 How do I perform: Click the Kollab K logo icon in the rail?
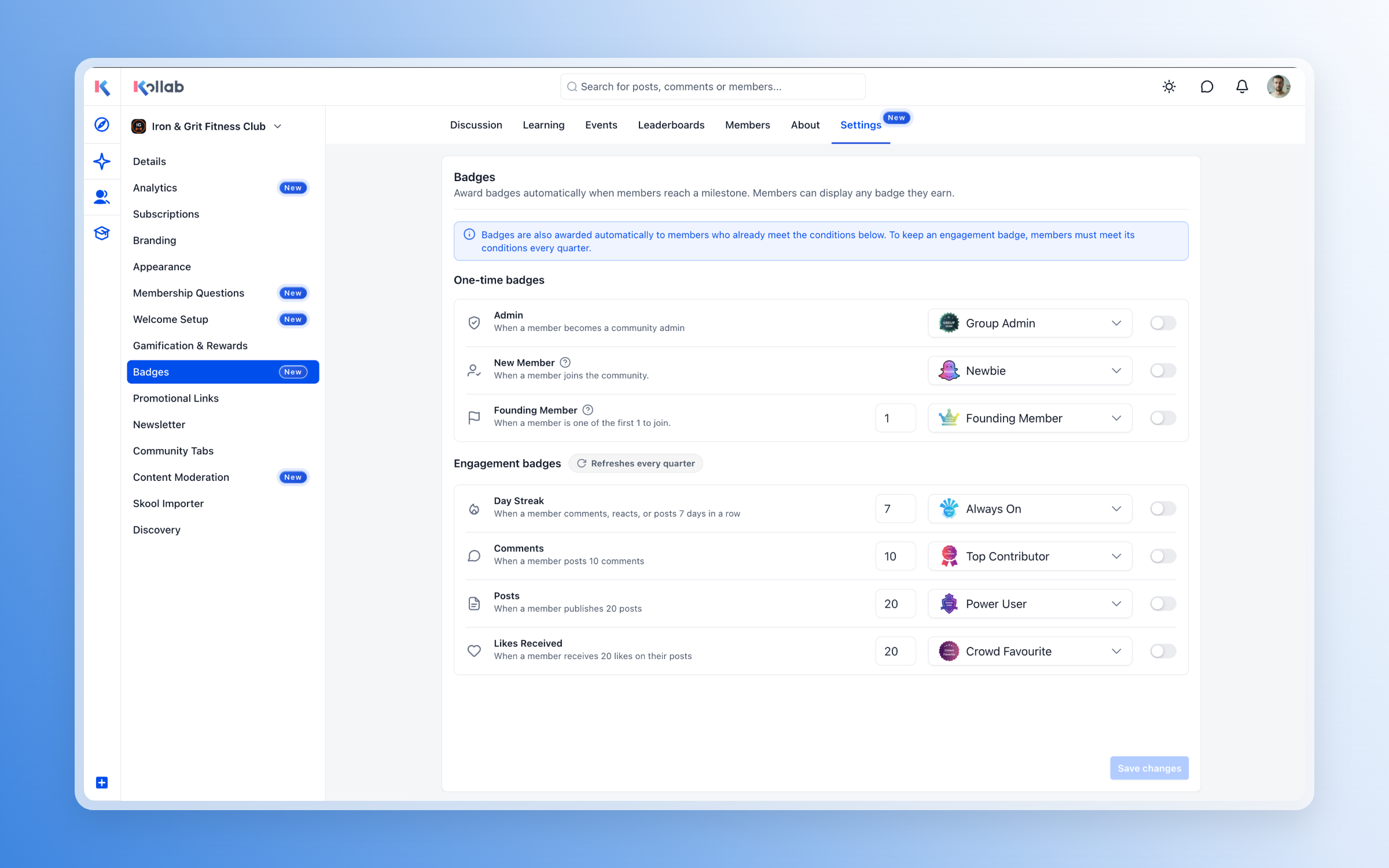click(x=102, y=87)
